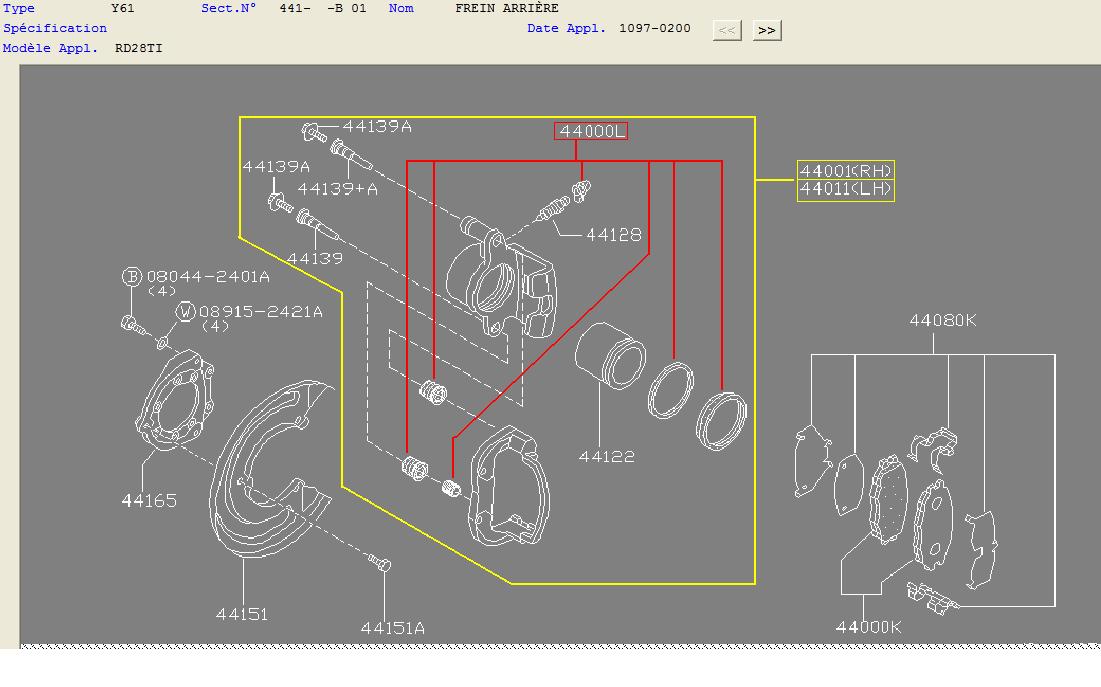Click the Y61 type value
The image size is (1101, 687).
click(x=123, y=8)
